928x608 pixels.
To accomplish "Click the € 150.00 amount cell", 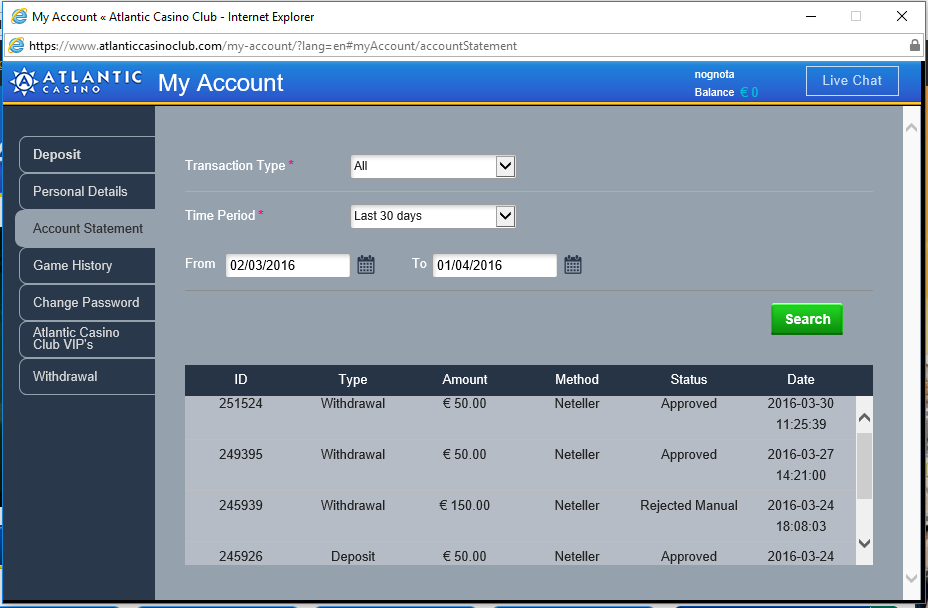I will coord(465,506).
